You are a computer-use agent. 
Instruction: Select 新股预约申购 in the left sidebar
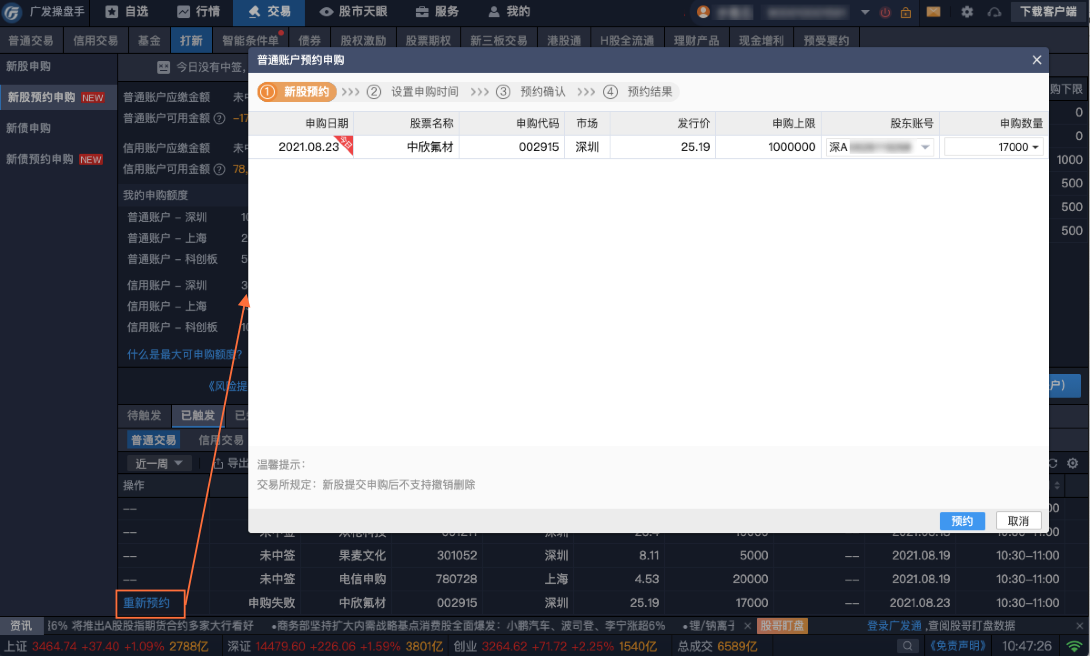pyautogui.click(x=58, y=97)
